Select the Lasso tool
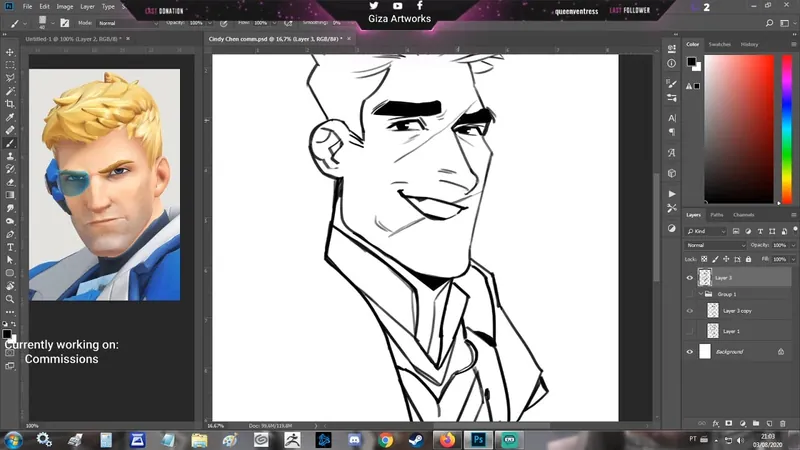Image resolution: width=800 pixels, height=450 pixels. (10, 78)
